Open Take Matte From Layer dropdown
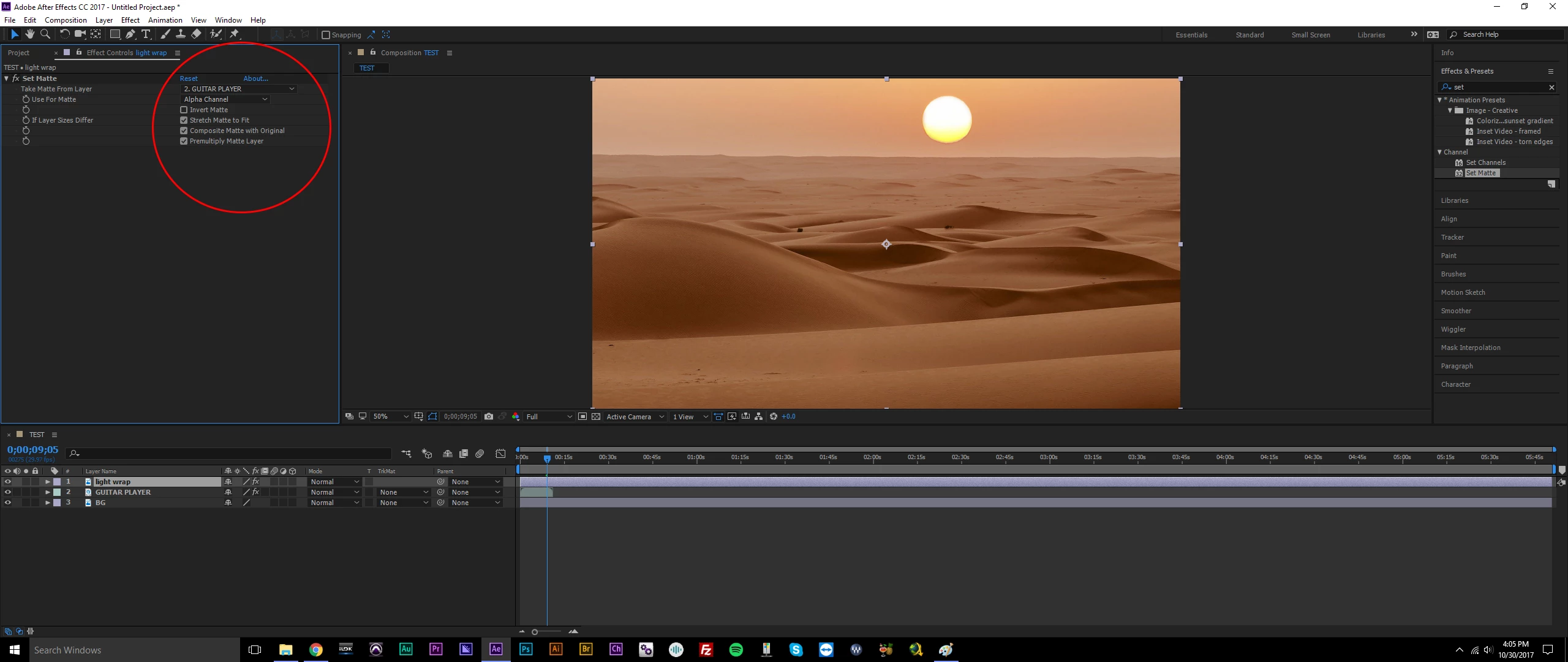Screen dimensions: 1568x662 [x=239, y=89]
